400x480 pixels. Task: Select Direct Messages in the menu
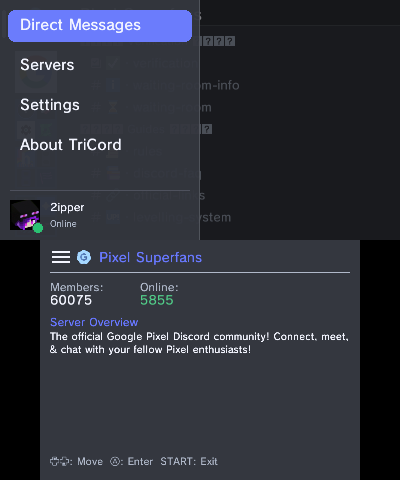(x=100, y=26)
